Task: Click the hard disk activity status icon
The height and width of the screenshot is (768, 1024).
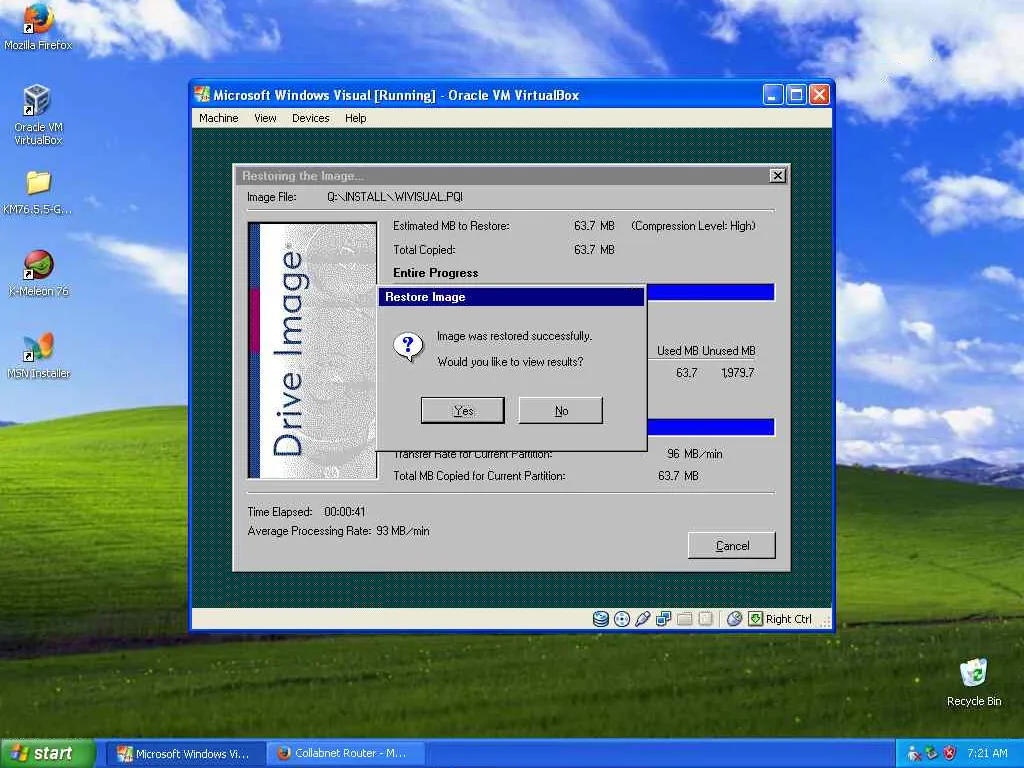Action: [601, 618]
